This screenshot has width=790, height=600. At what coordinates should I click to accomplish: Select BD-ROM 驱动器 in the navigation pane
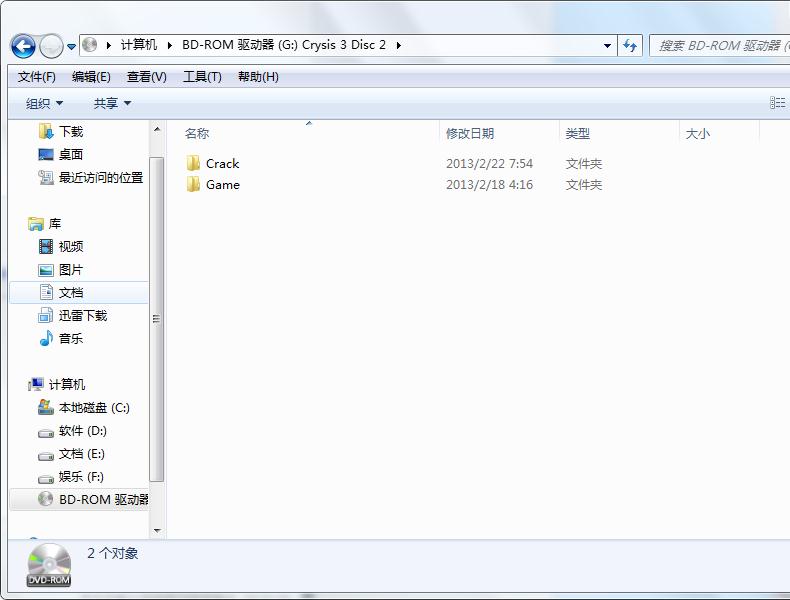pyautogui.click(x=103, y=499)
